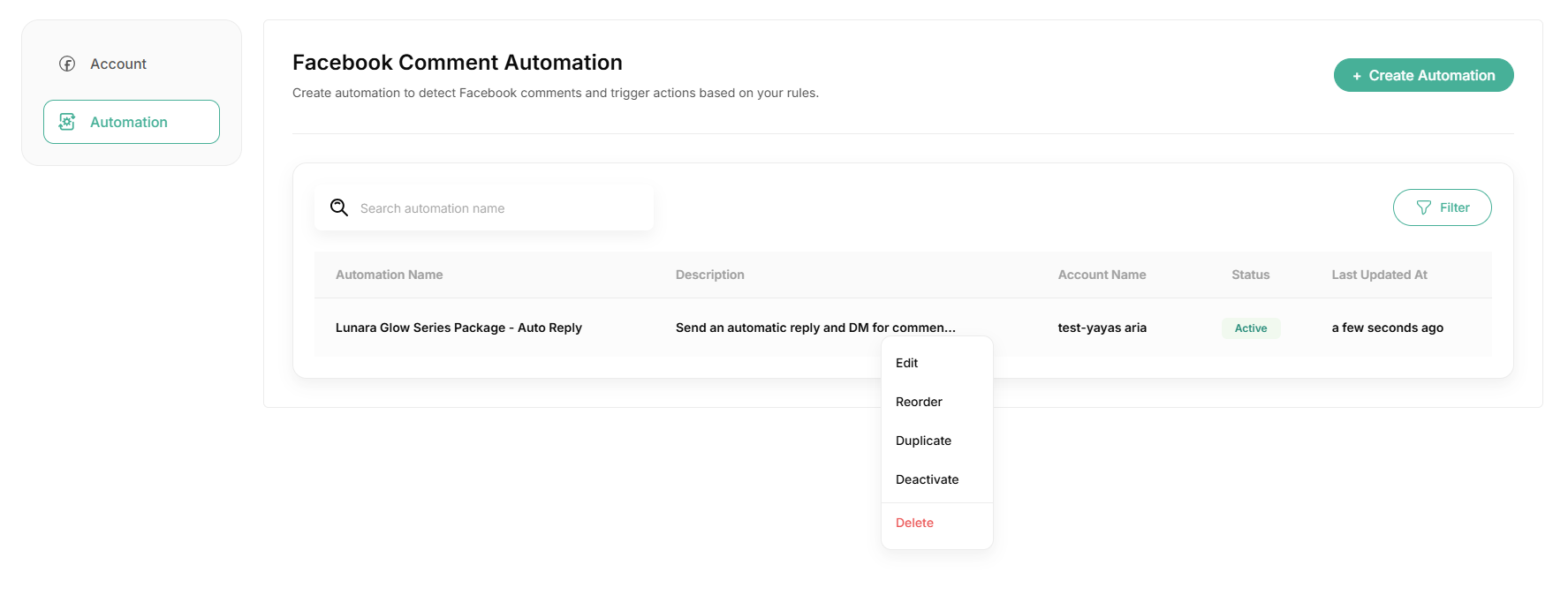Viewport: 1568px width, 603px height.
Task: Click the Facebook icon beside Account
Action: coord(67,64)
